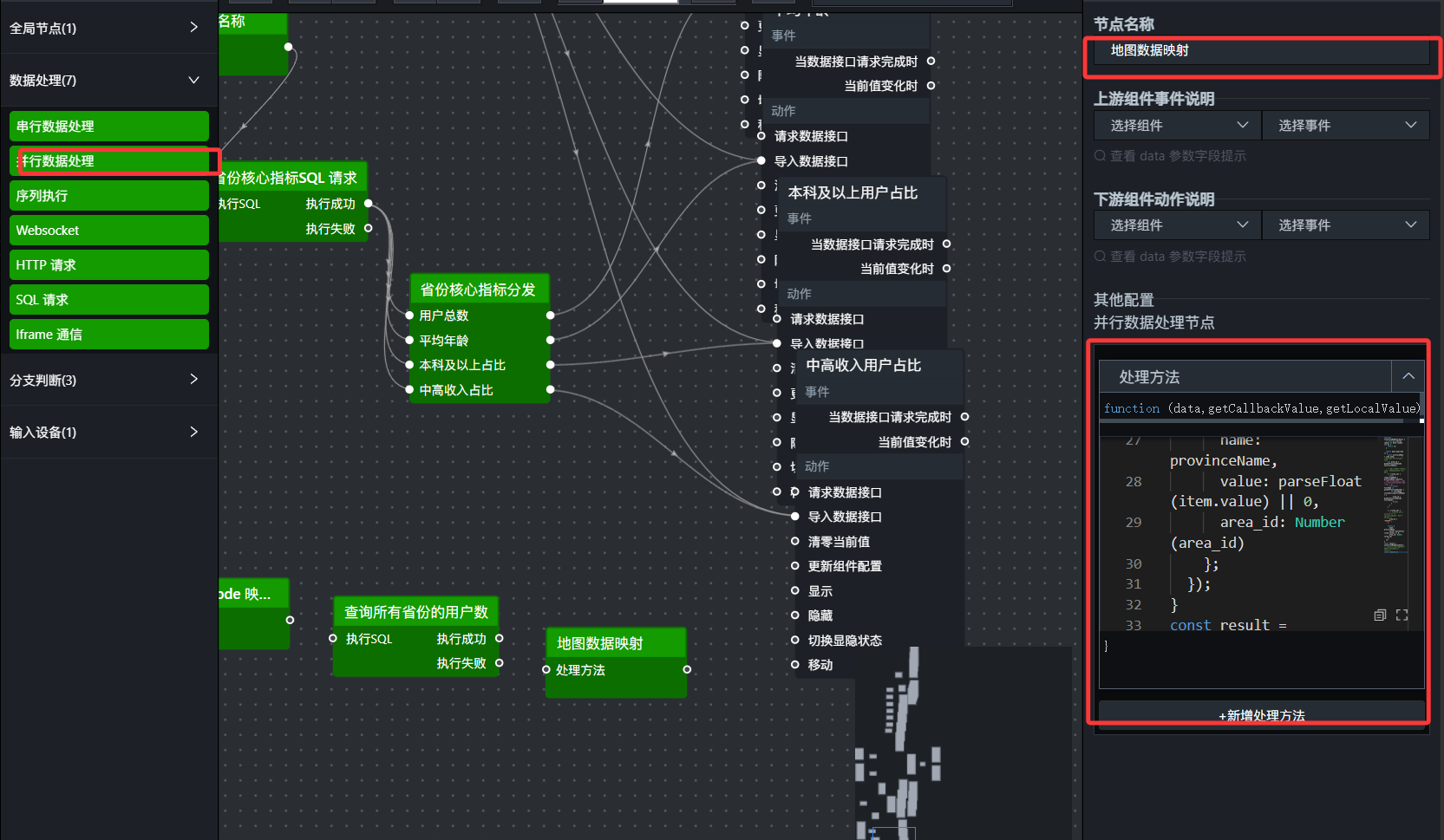
Task: Click +新增处理方法 button
Action: click(x=1262, y=715)
